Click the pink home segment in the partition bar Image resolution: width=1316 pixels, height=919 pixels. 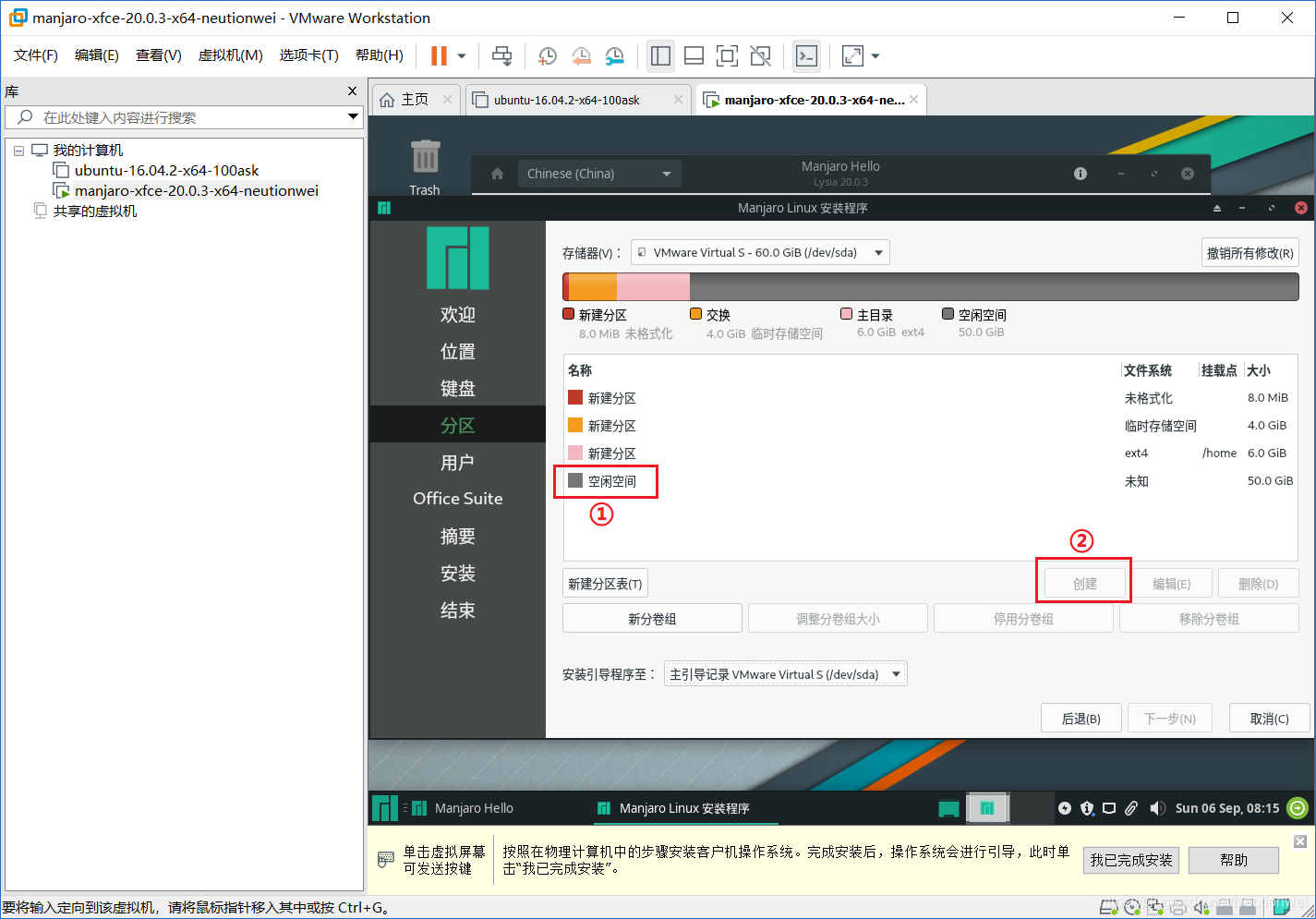653,287
